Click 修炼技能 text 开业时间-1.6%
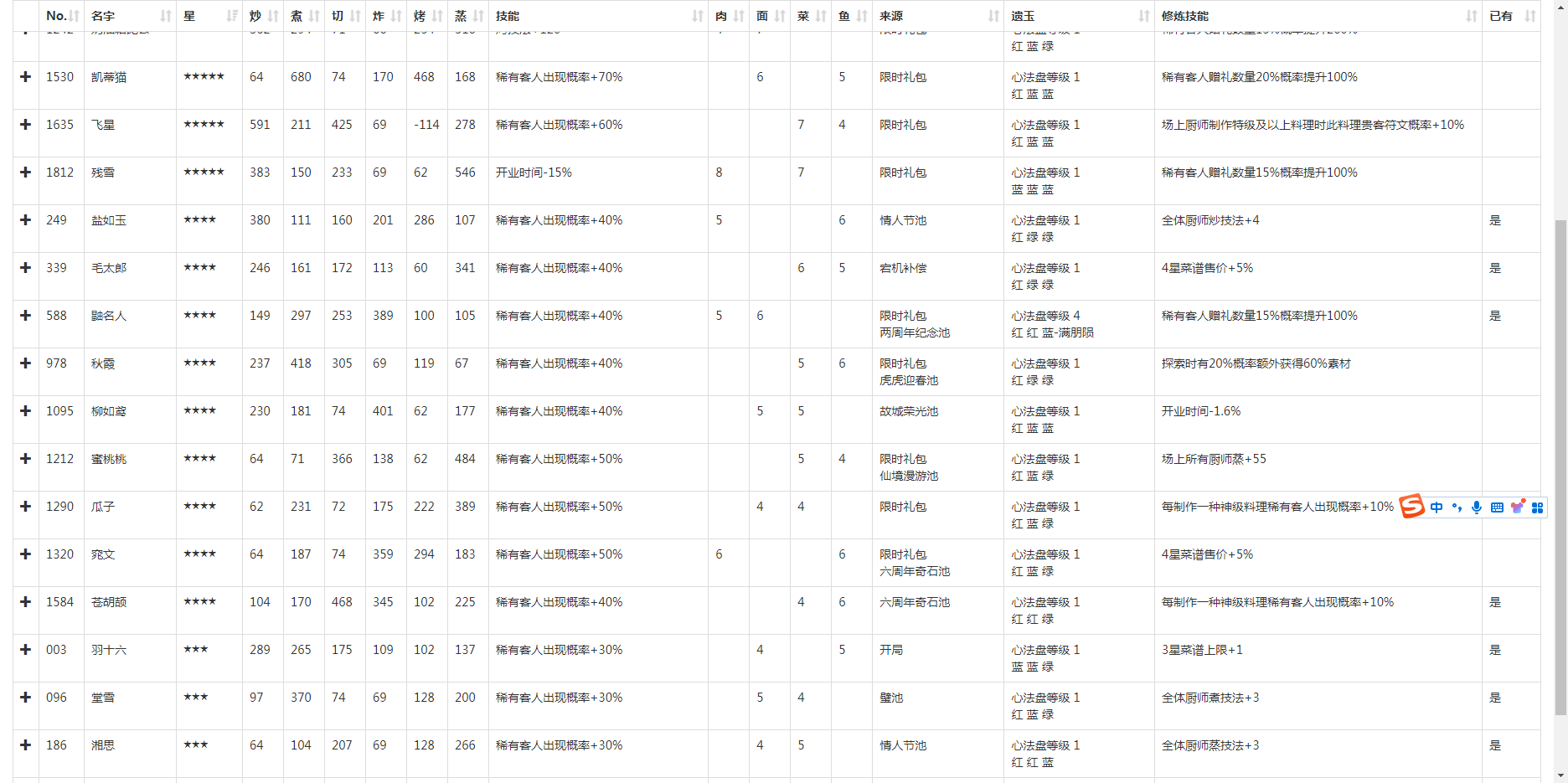This screenshot has height=783, width=1568. pos(1201,411)
